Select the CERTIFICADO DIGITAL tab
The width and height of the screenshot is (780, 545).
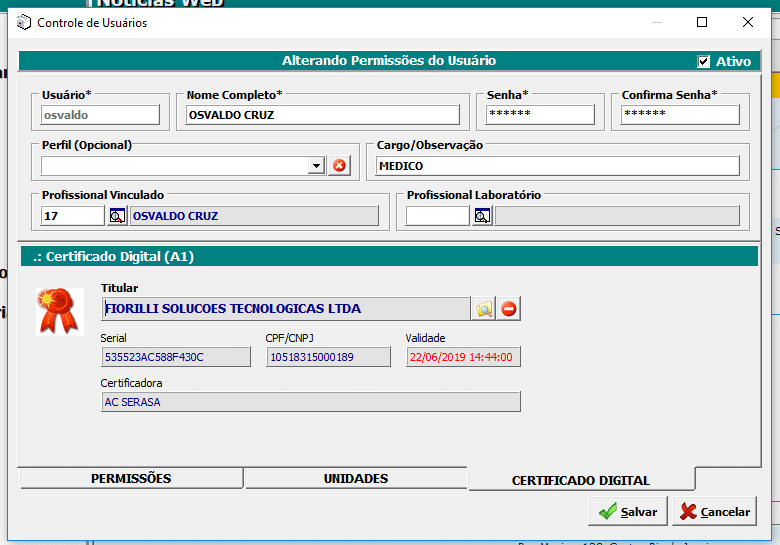[580, 480]
